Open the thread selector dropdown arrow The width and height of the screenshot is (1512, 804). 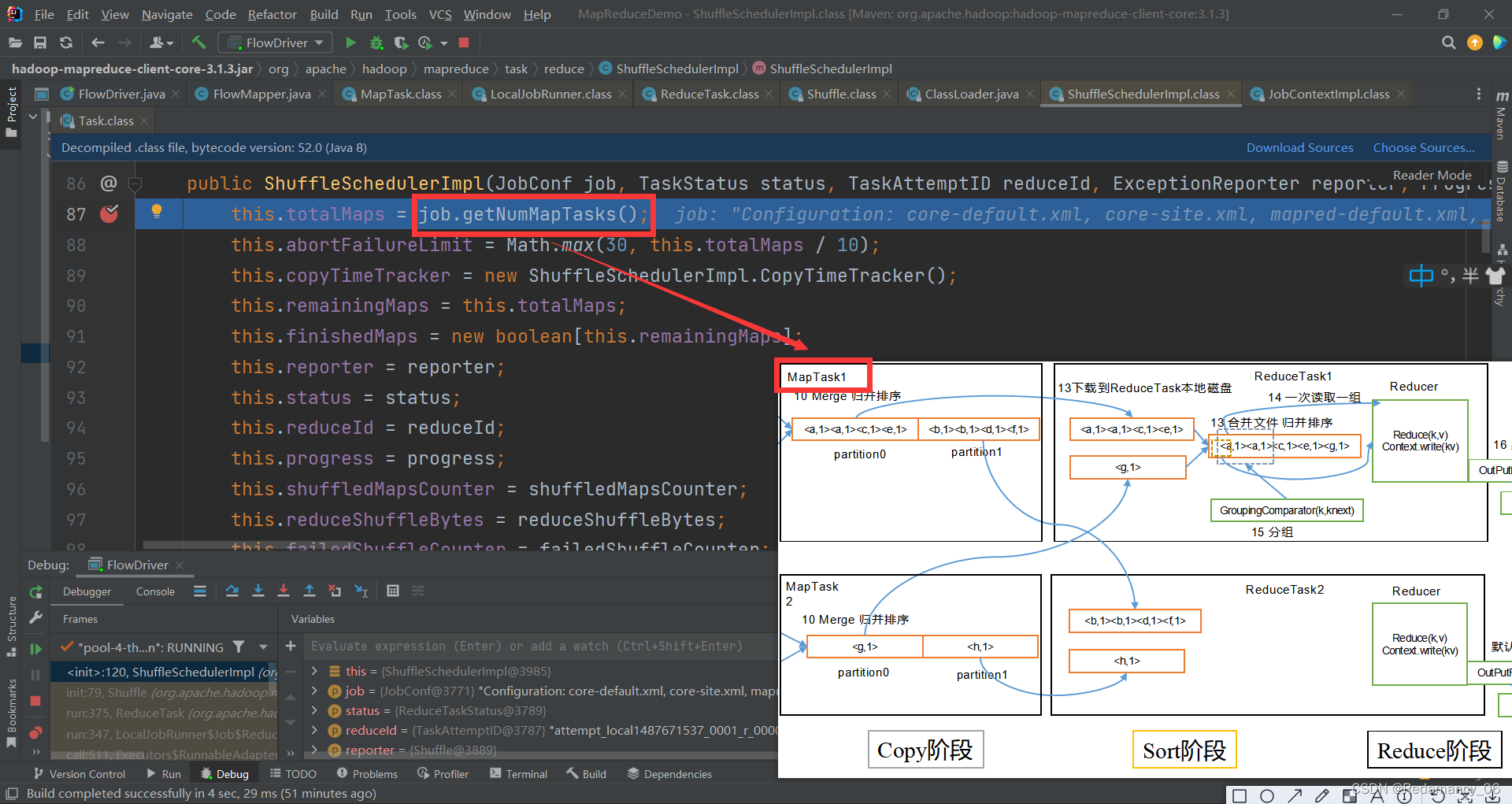(263, 647)
